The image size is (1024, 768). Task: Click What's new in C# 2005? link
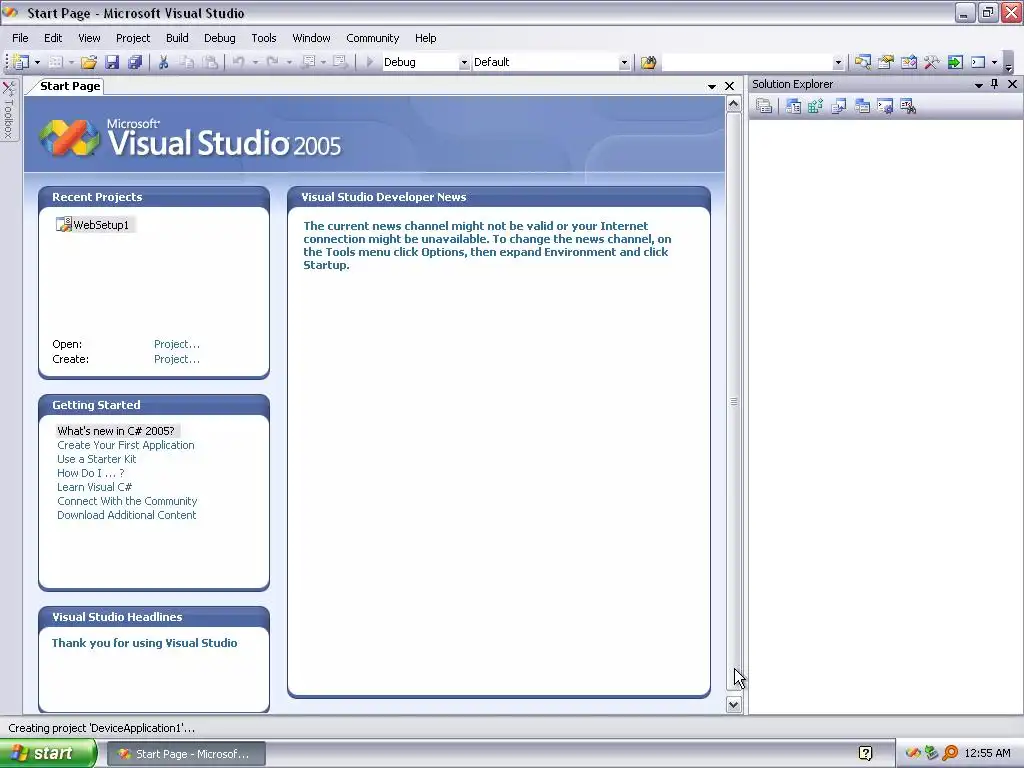click(116, 431)
